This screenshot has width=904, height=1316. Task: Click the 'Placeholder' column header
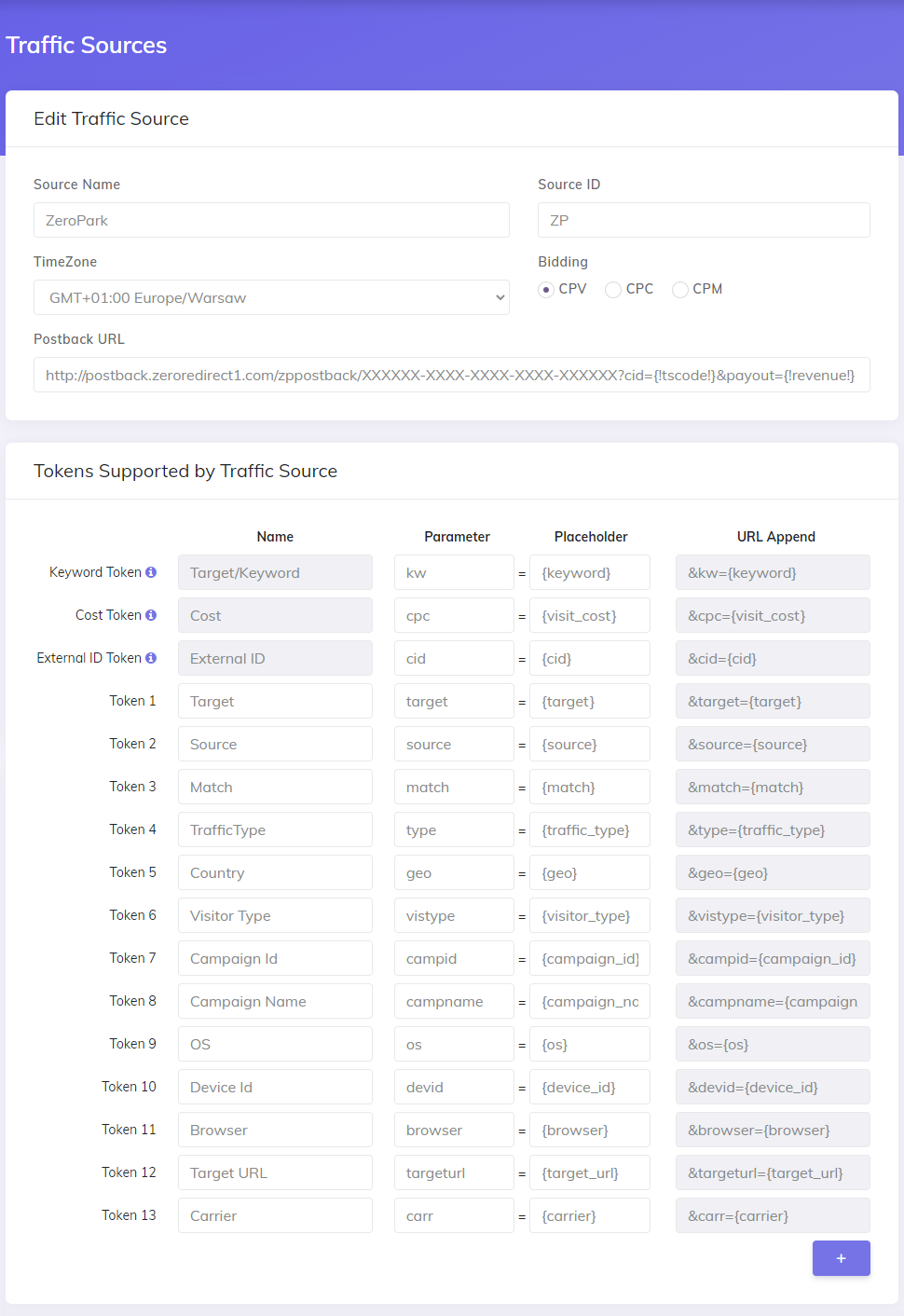click(x=591, y=537)
